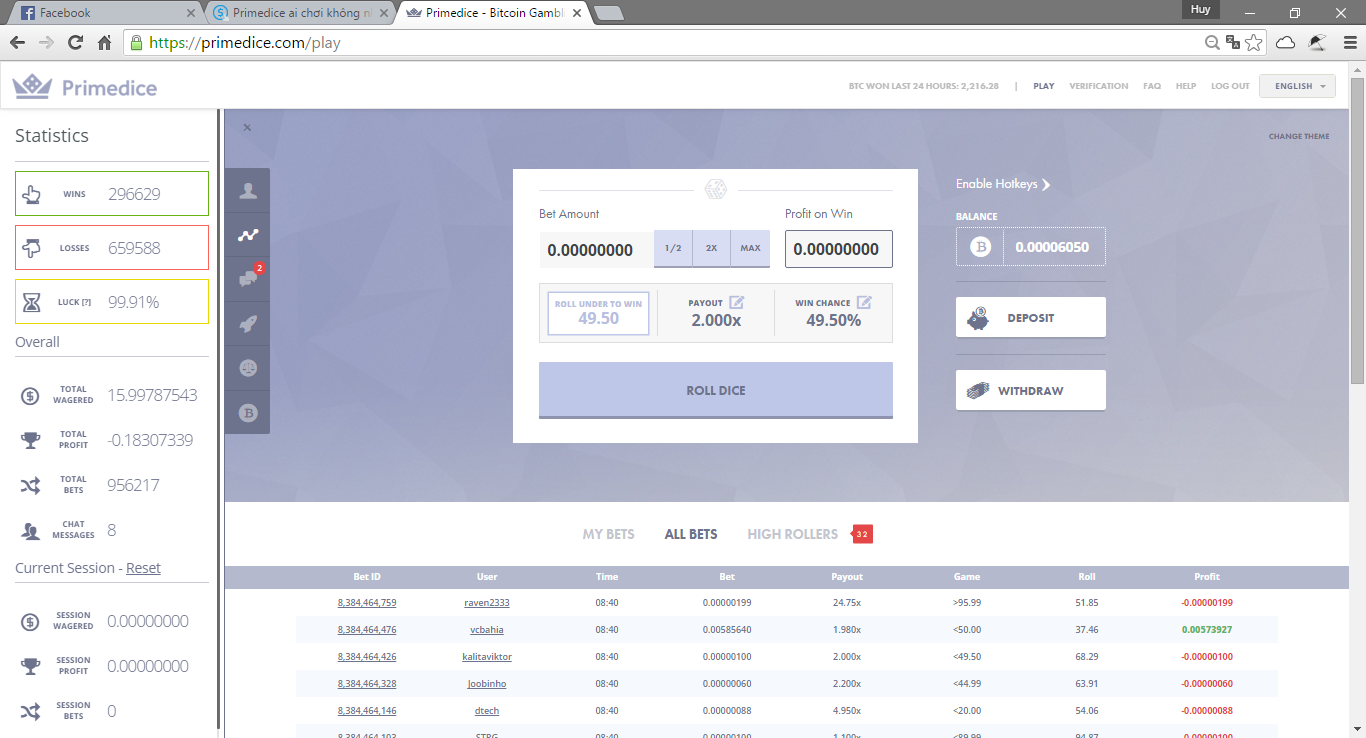This screenshot has height=738, width=1366.
Task: Open the umbrella extension icon
Action: click(1317, 43)
